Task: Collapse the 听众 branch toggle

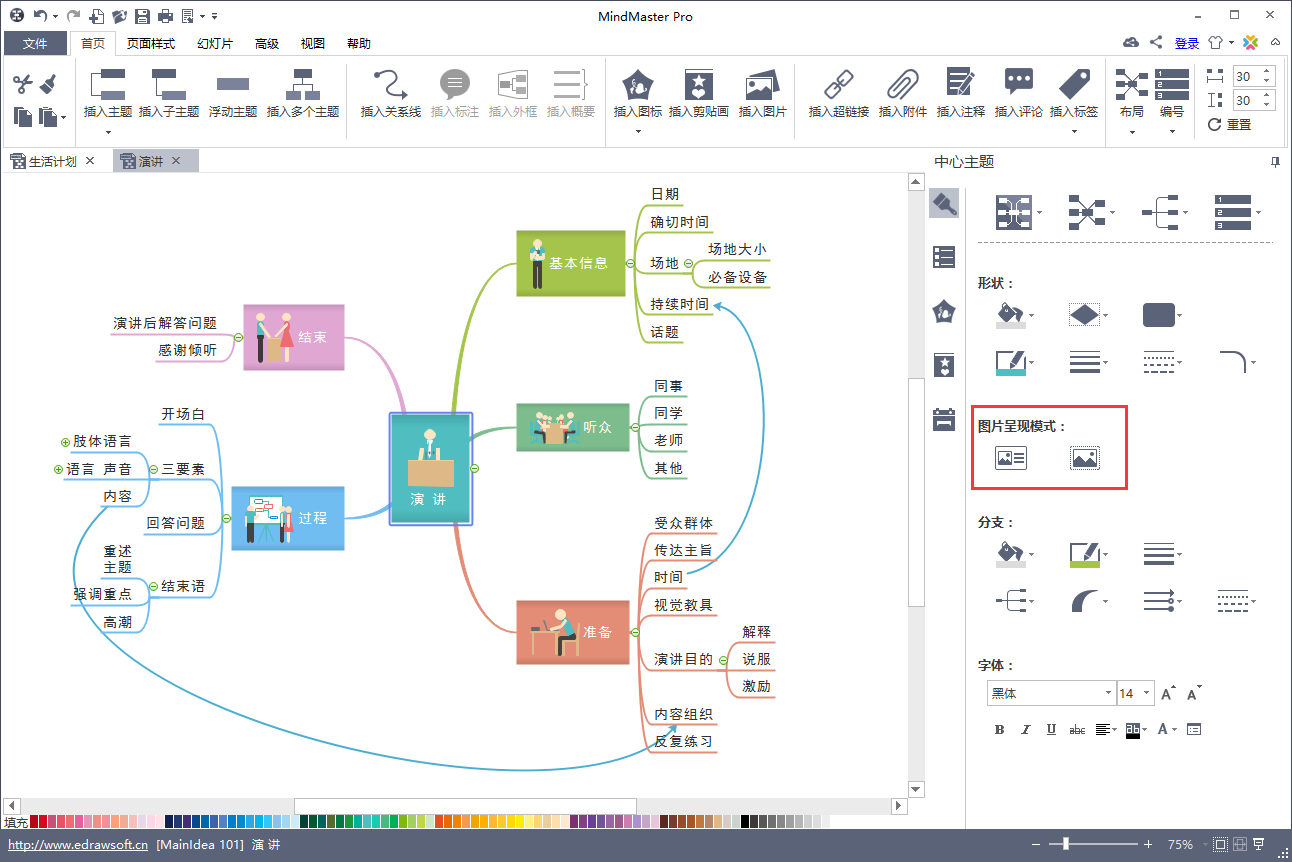Action: coord(635,426)
